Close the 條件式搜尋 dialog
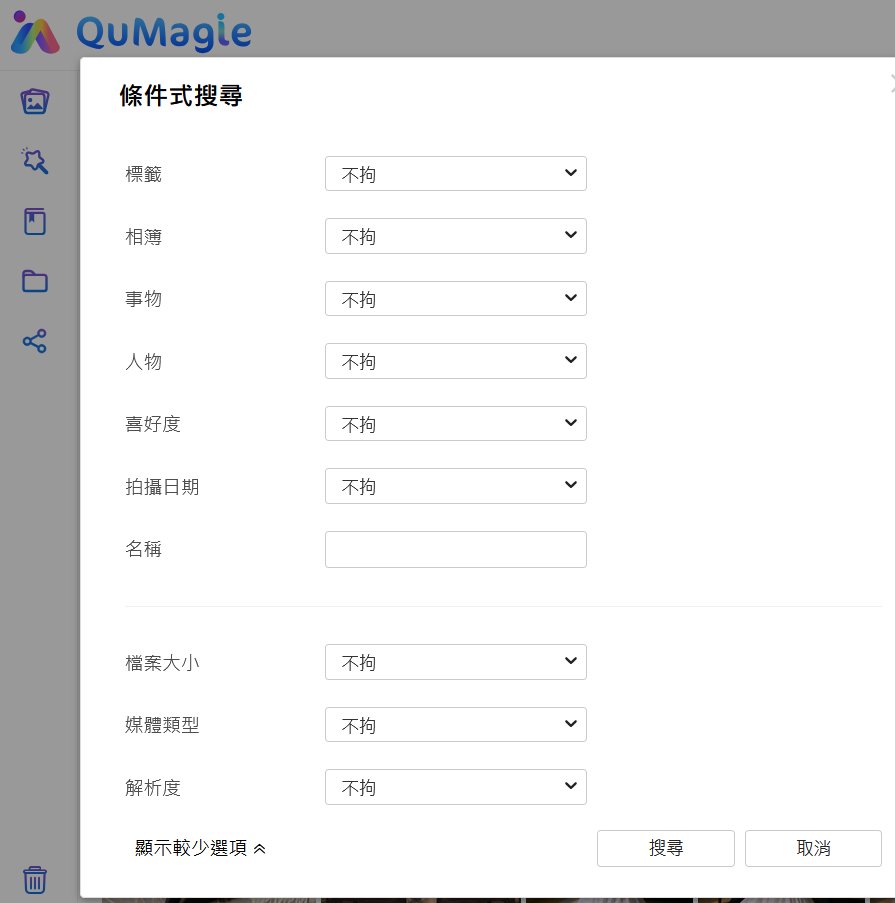 (x=889, y=81)
